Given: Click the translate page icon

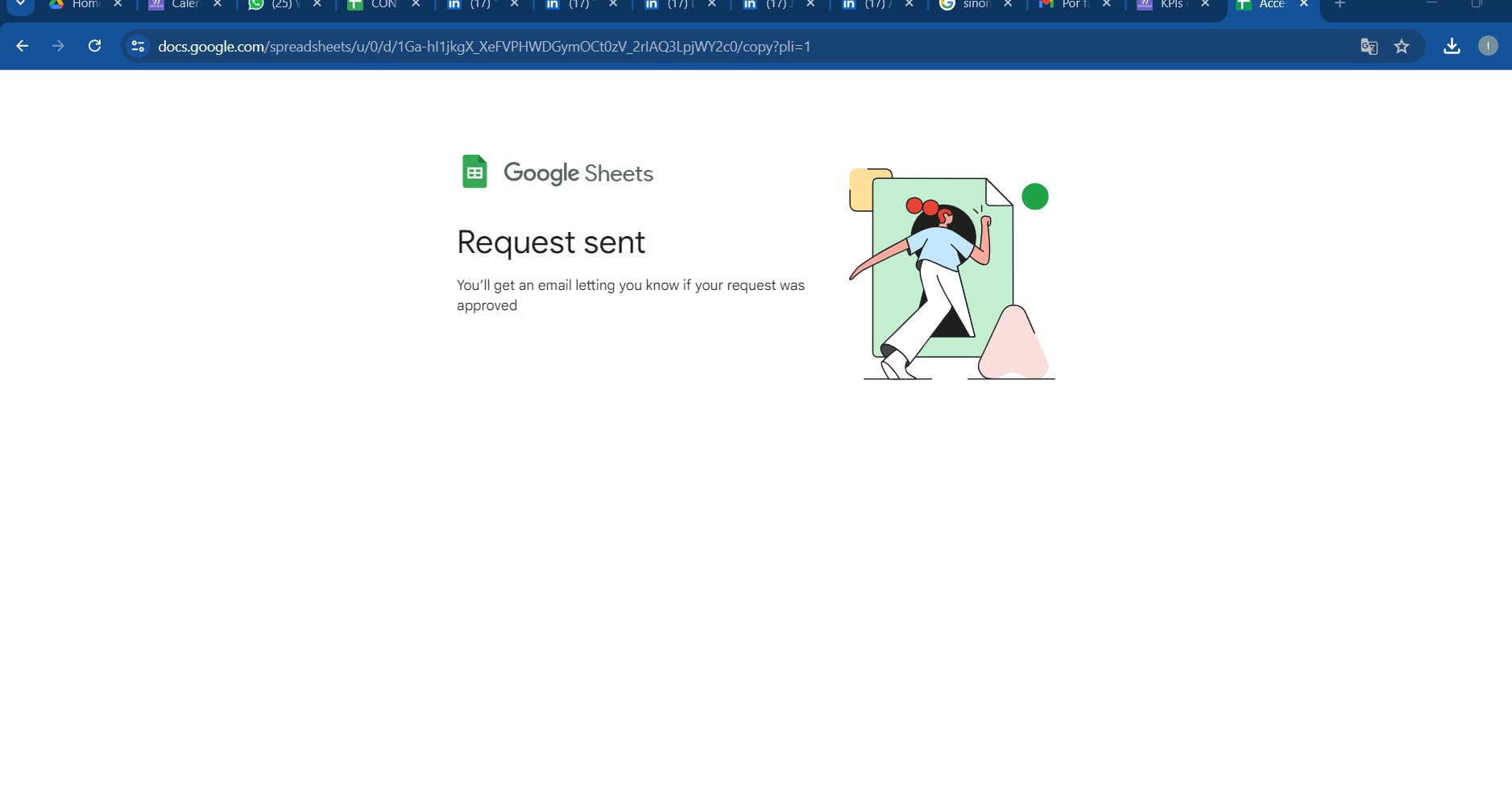Looking at the screenshot, I should click(1369, 46).
